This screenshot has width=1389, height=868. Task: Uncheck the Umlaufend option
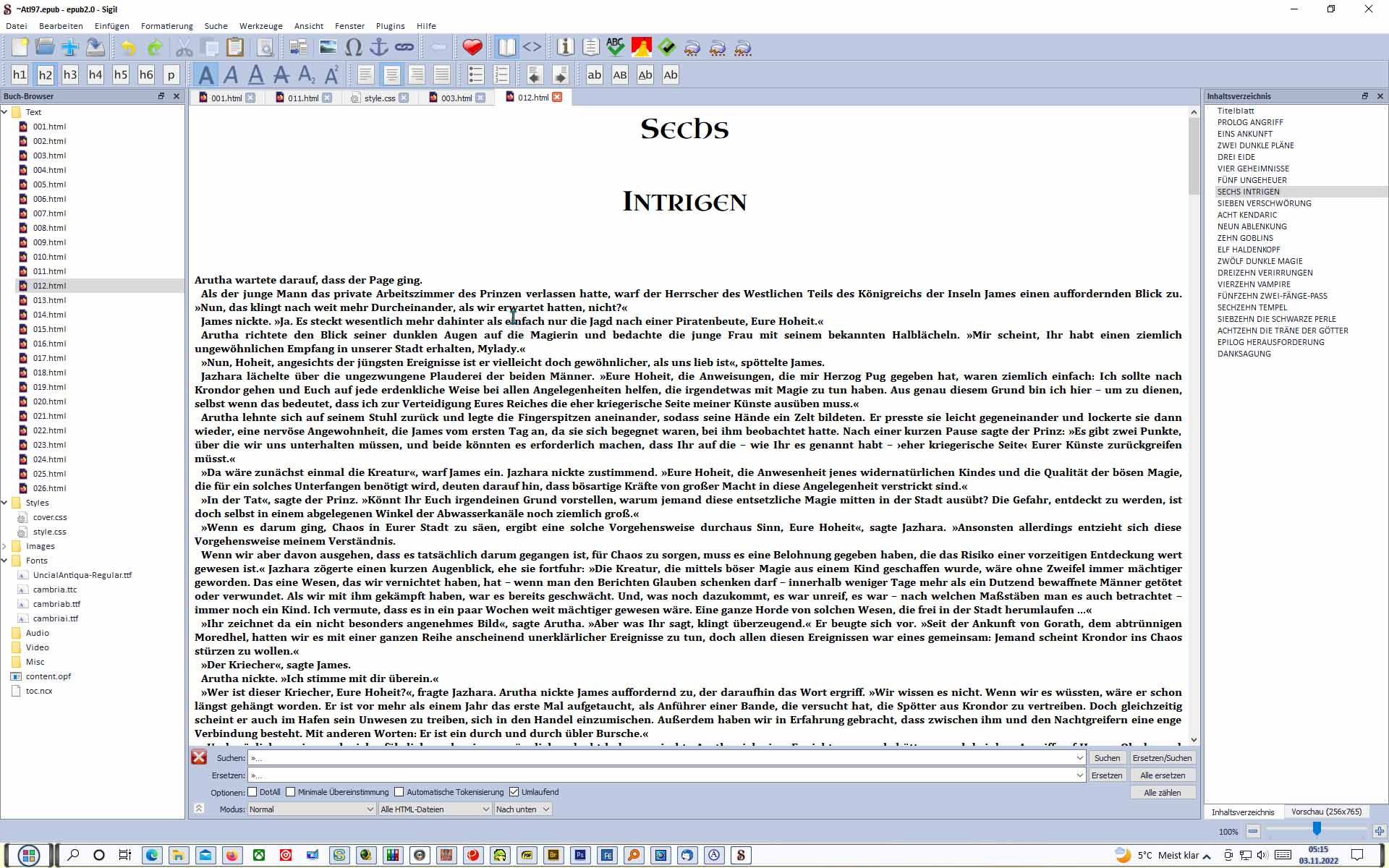(514, 792)
